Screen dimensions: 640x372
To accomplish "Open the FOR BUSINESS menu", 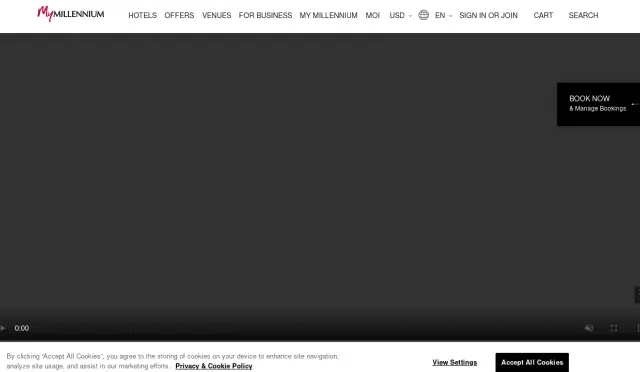I will click(265, 16).
